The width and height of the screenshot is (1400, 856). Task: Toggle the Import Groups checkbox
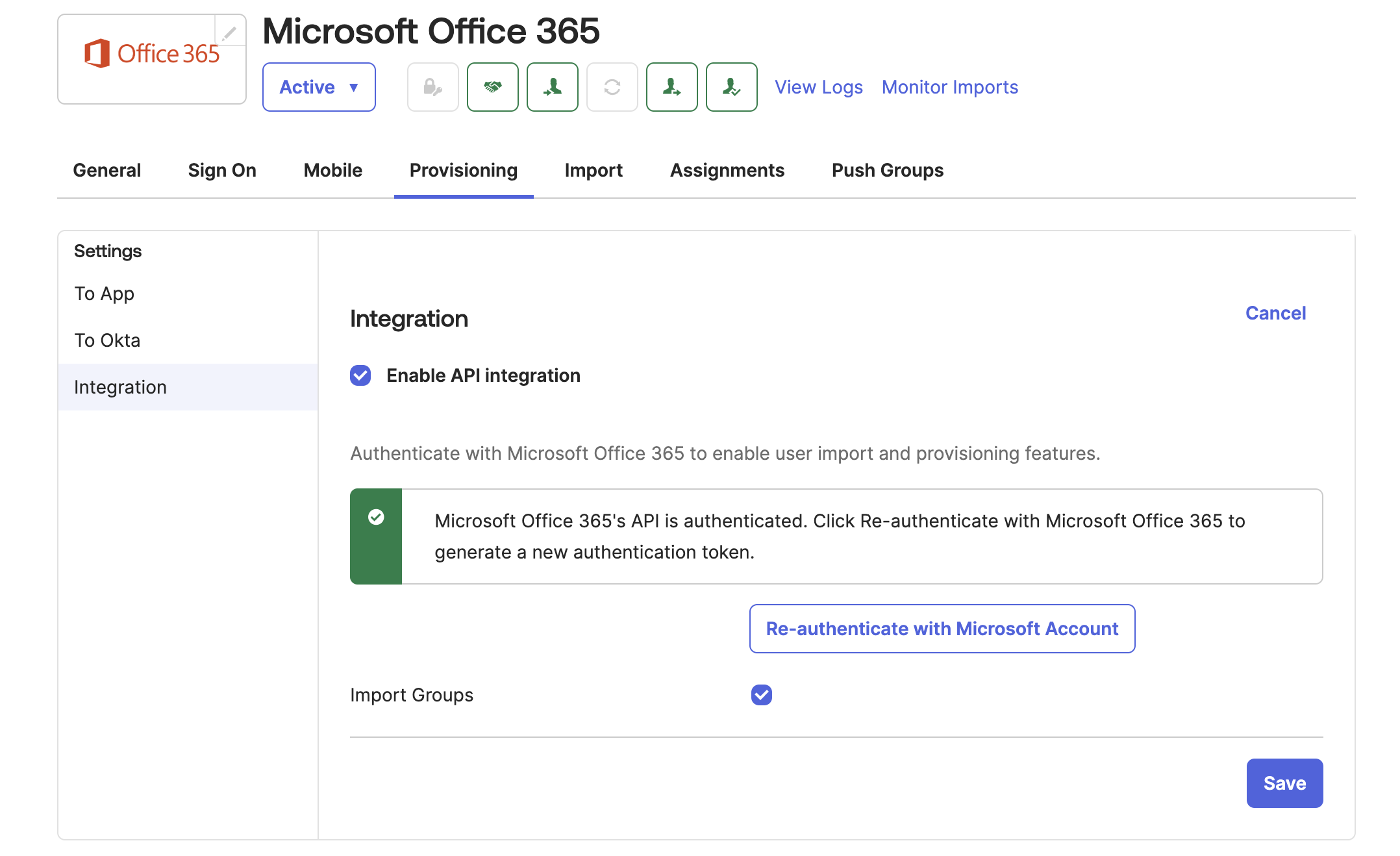[x=762, y=695]
